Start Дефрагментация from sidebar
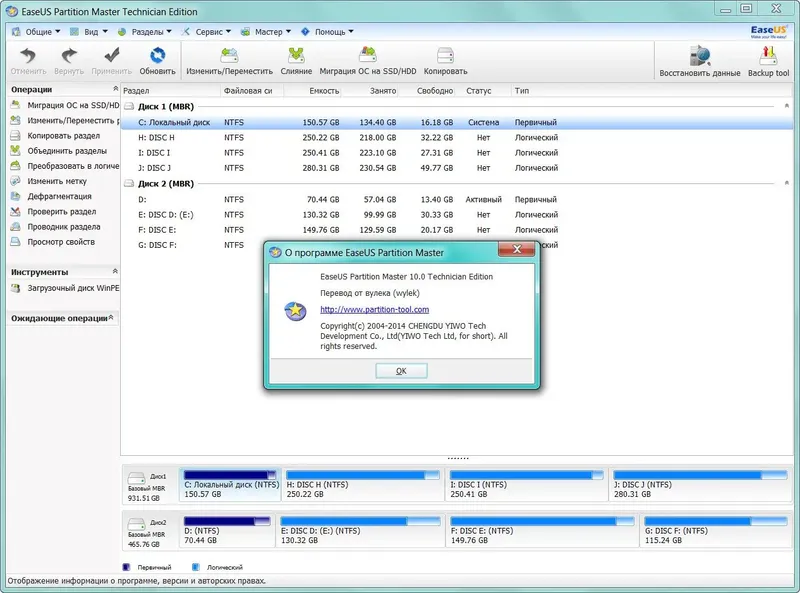800x593 pixels. click(52, 196)
